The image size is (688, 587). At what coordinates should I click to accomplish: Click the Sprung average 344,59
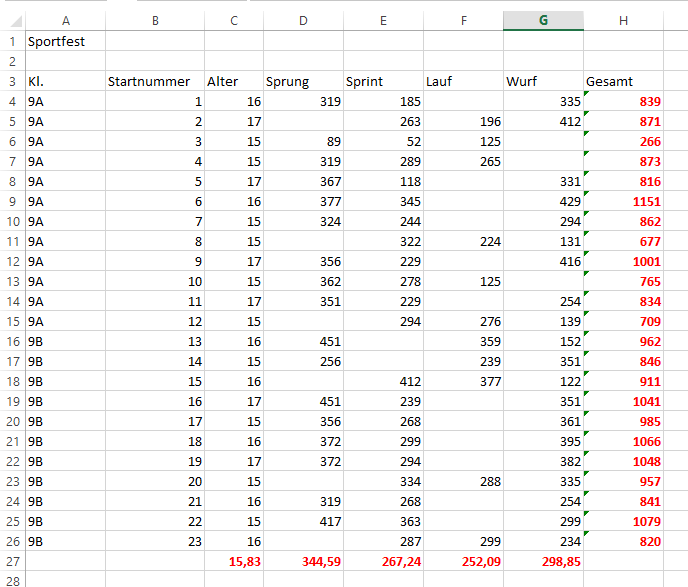click(x=303, y=562)
